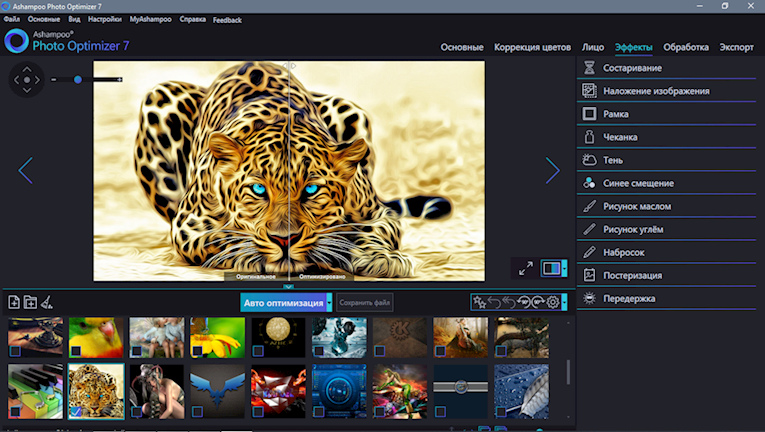
Task: Open Авто оптимизация dropdown arrow
Action: [329, 303]
